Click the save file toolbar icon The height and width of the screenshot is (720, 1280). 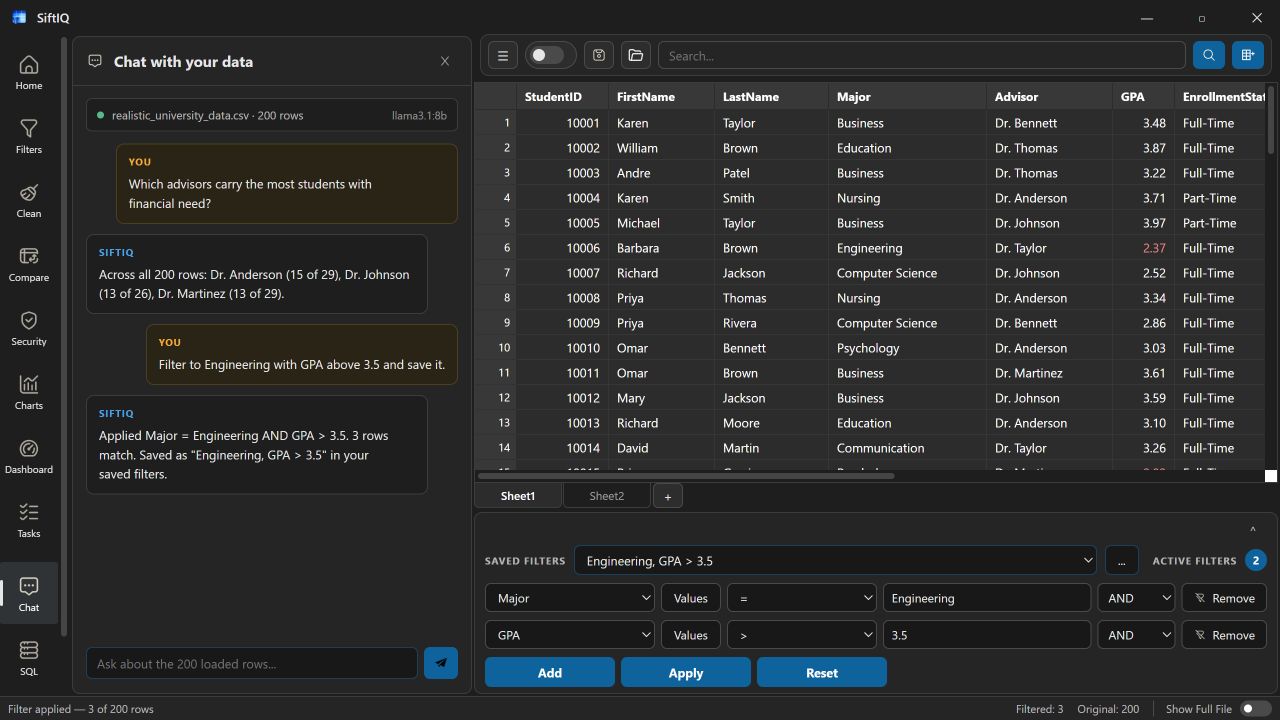(x=599, y=56)
